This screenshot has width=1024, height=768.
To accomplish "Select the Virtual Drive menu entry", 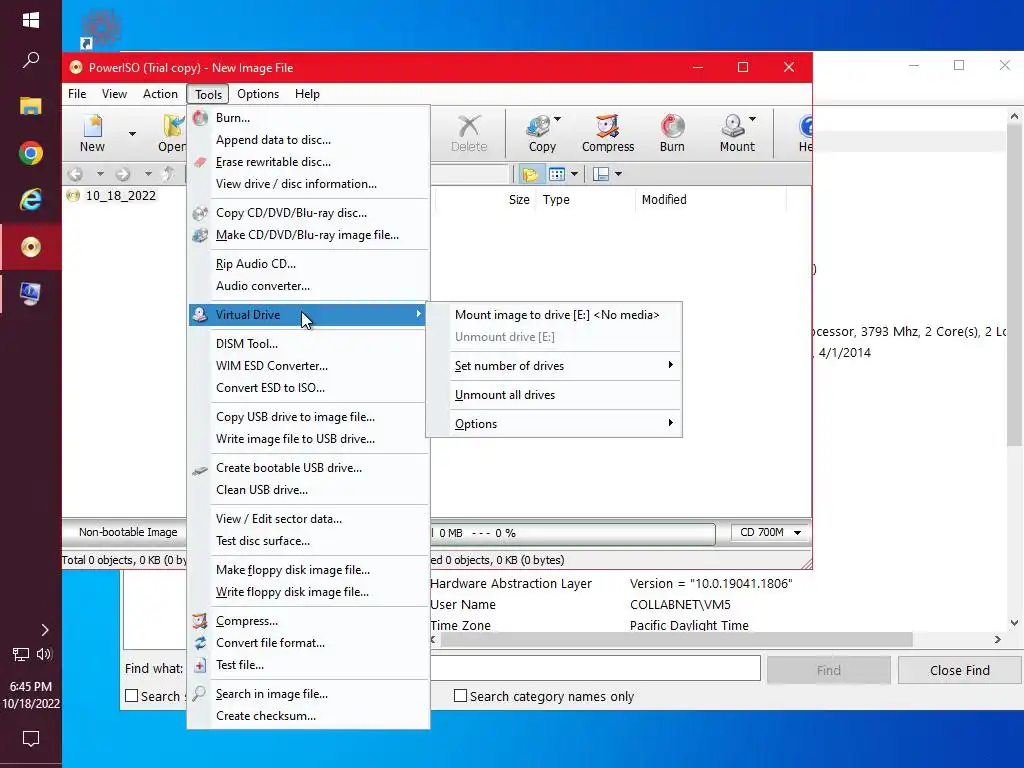I will tap(308, 315).
